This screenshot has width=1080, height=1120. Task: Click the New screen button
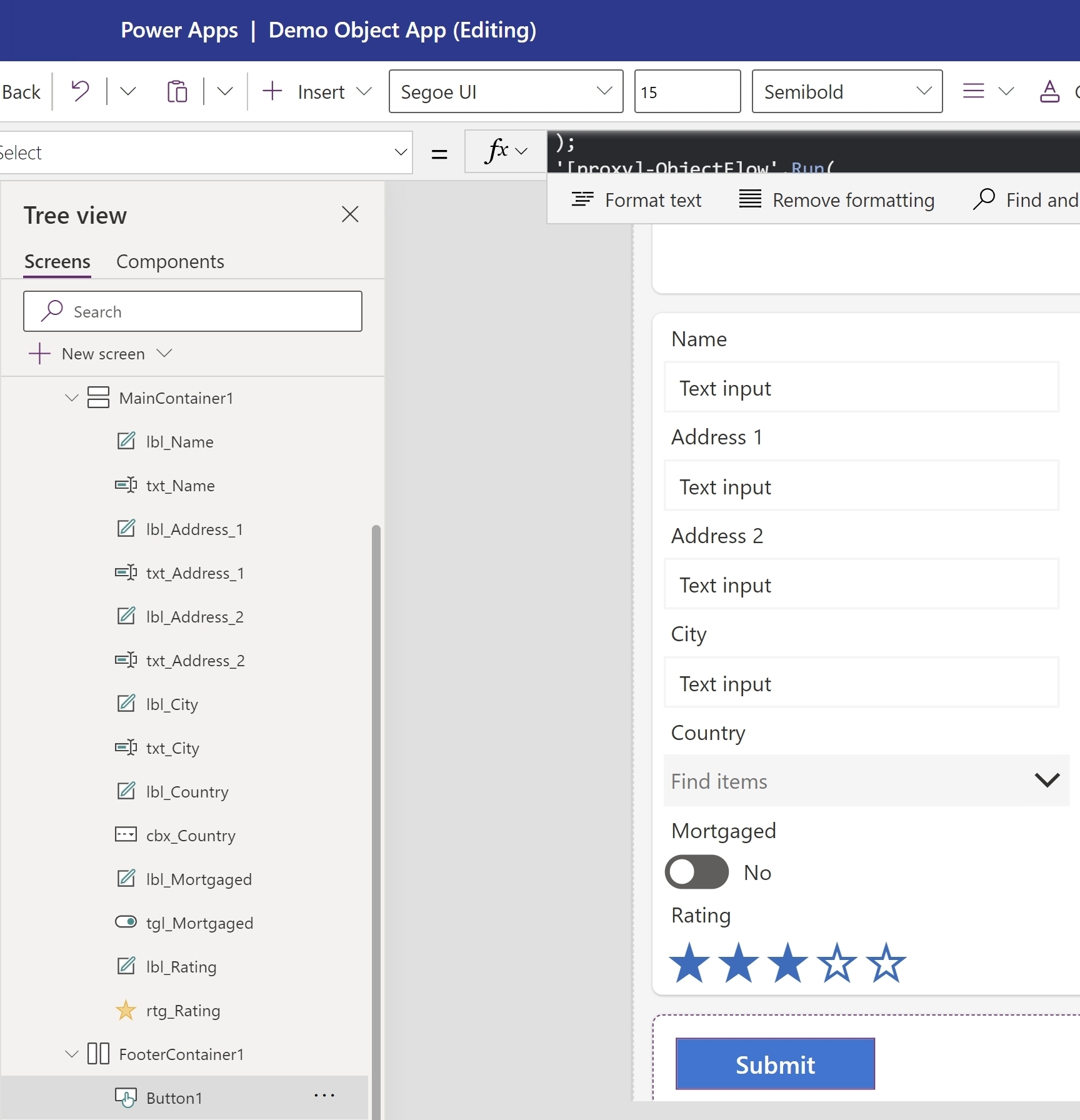pos(100,353)
